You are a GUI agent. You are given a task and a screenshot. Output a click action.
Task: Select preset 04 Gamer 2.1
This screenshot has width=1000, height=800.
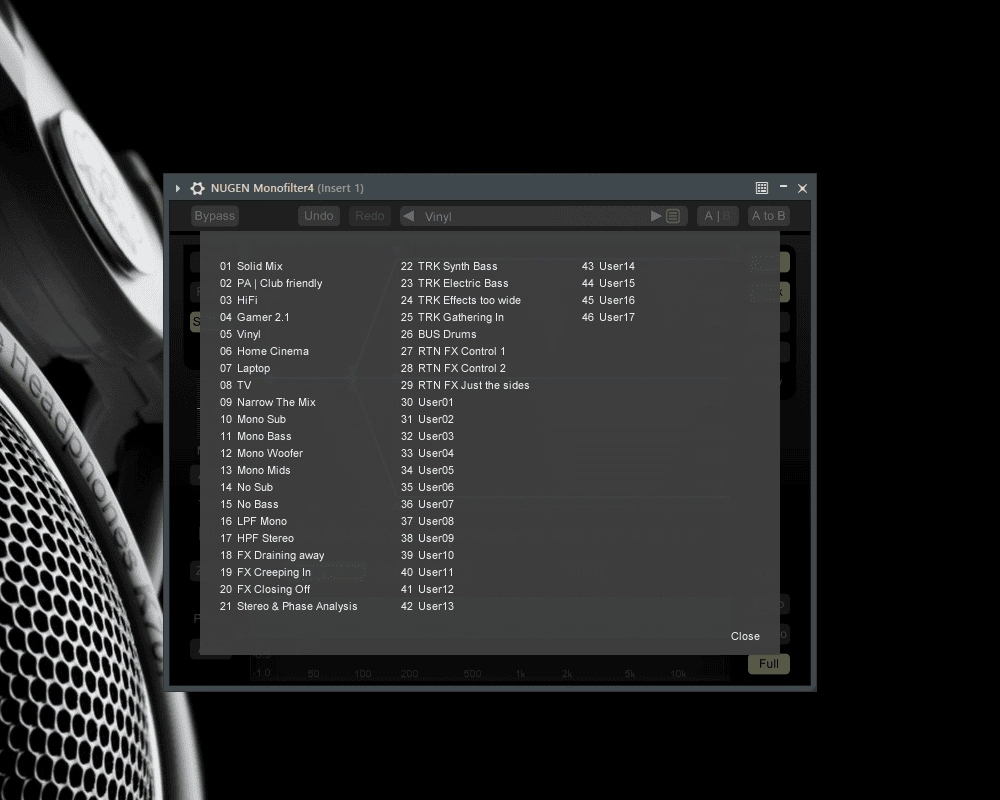pyautogui.click(x=254, y=317)
